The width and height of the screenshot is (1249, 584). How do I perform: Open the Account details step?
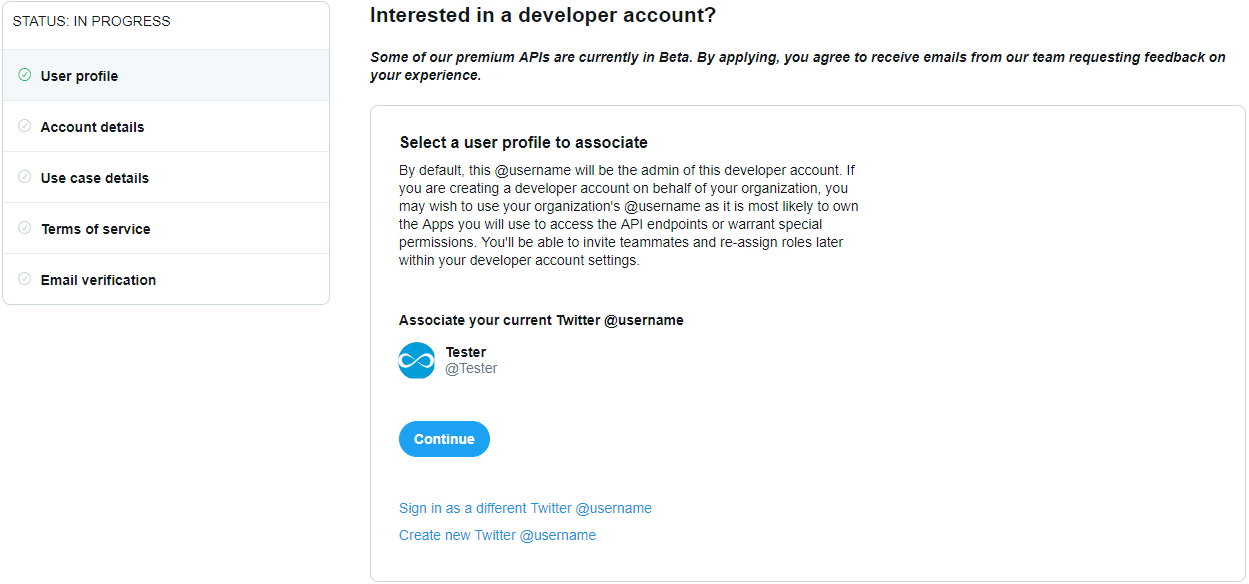[92, 126]
